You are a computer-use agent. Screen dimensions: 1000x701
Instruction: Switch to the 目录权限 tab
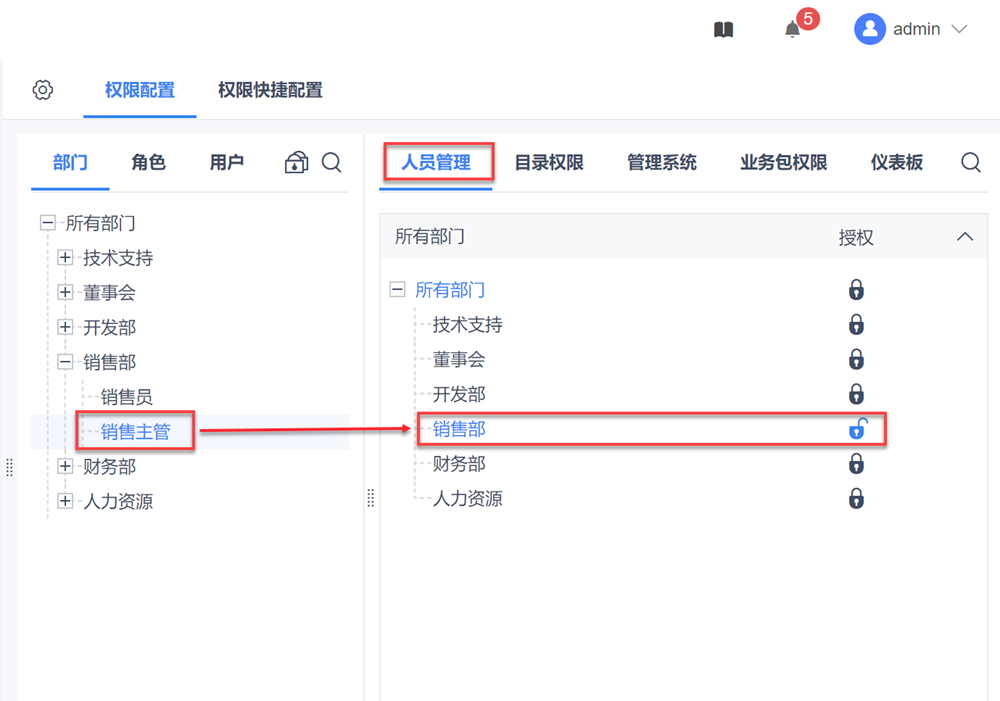click(x=548, y=162)
